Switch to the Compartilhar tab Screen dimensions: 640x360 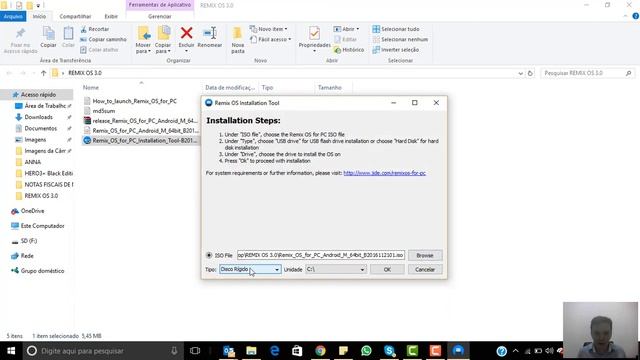click(75, 16)
